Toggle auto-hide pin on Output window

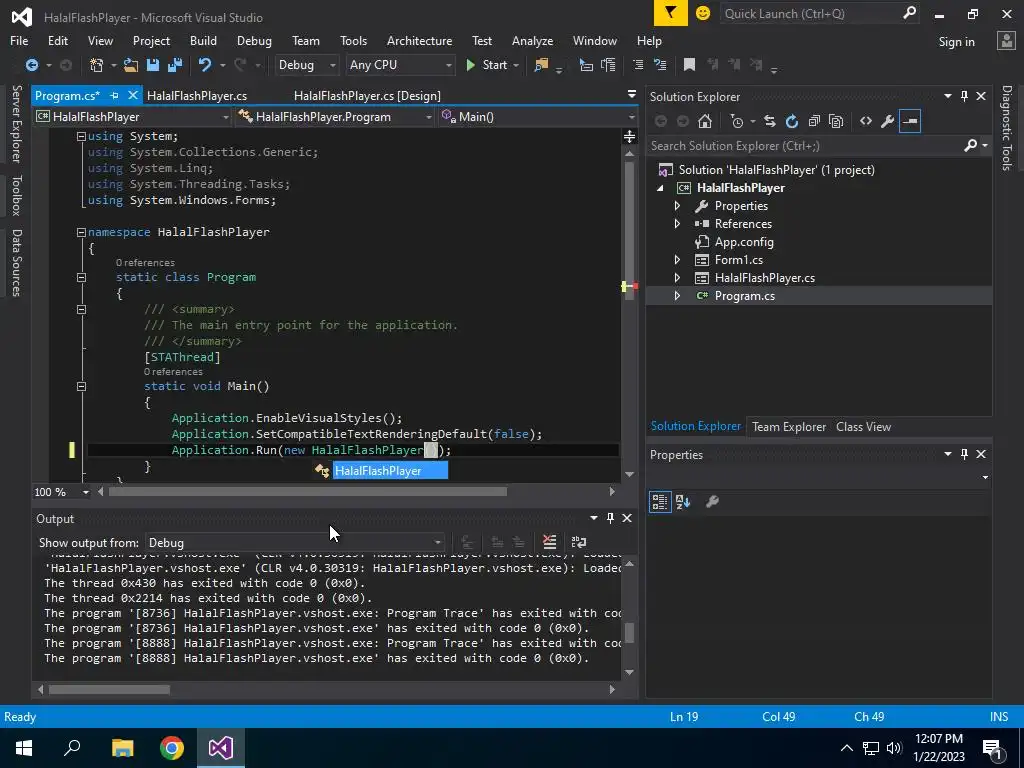click(x=611, y=518)
